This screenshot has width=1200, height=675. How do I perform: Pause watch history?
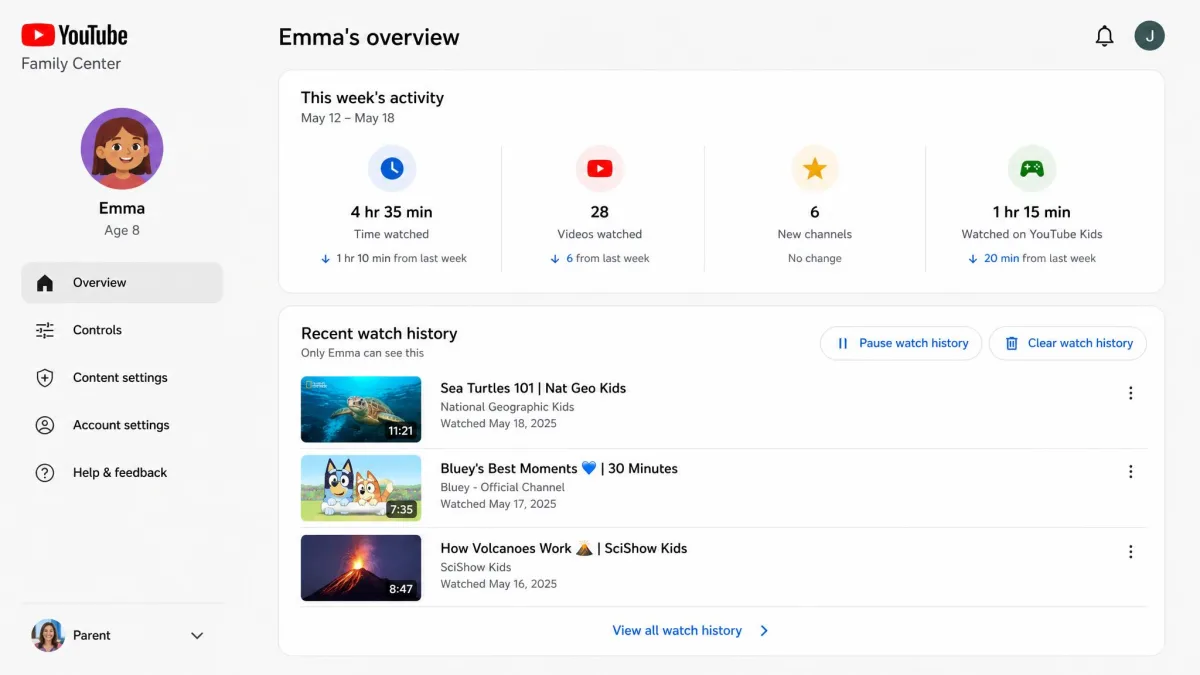(x=901, y=343)
